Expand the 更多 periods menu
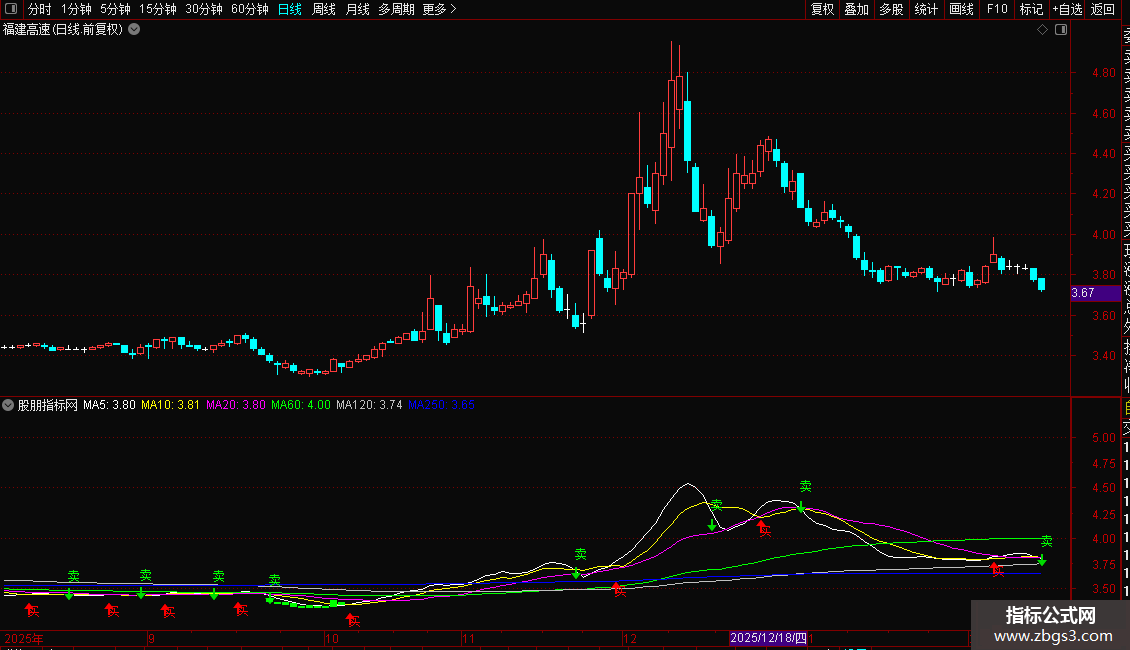This screenshot has height=650, width=1130. (x=440, y=9)
